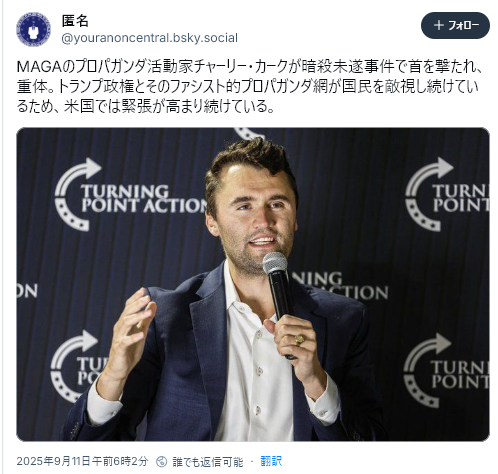Click the plus icon on フォロー button
Screen dimensions: 498x474
(439, 25)
